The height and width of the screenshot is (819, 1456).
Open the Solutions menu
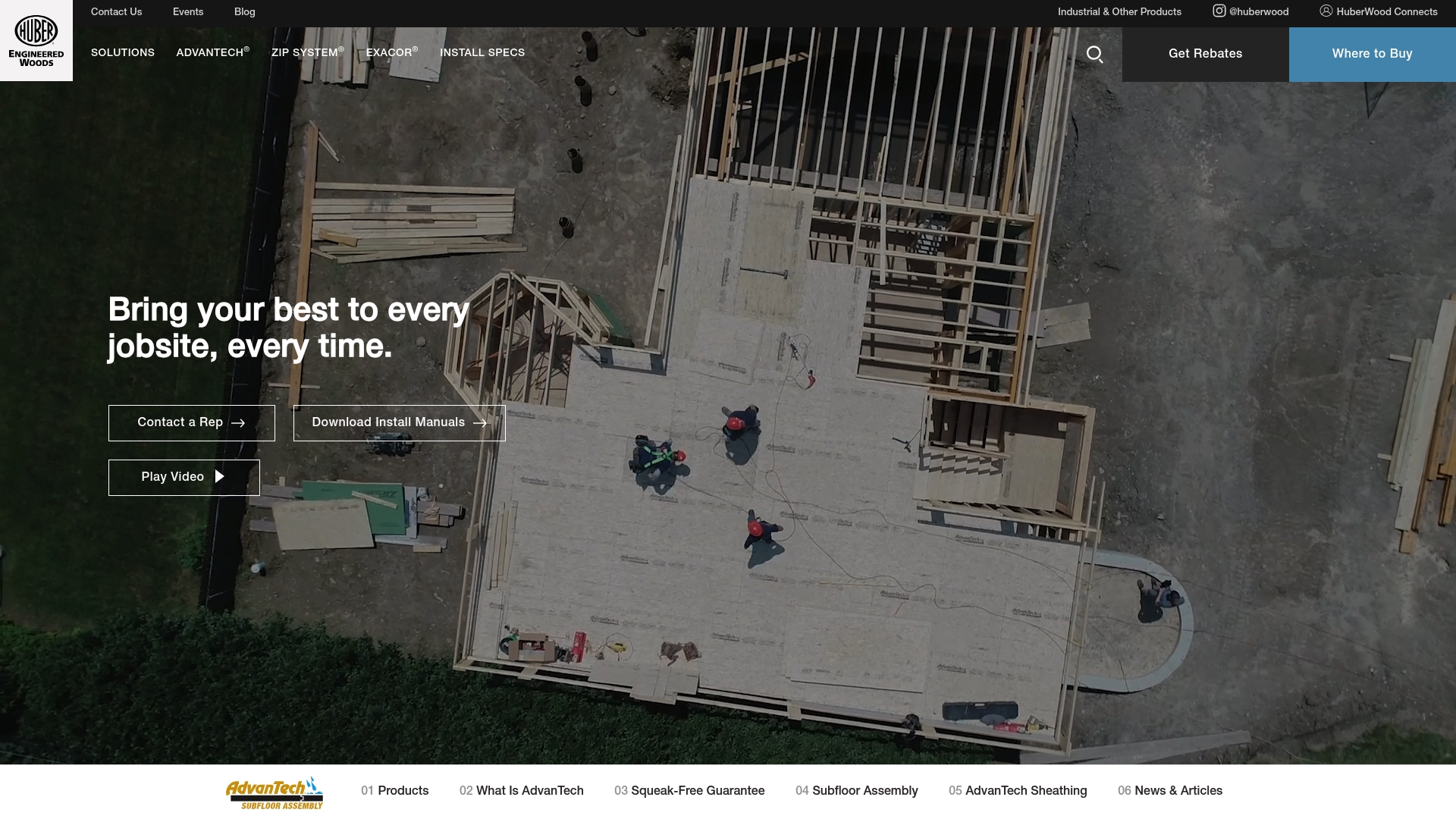point(123,52)
